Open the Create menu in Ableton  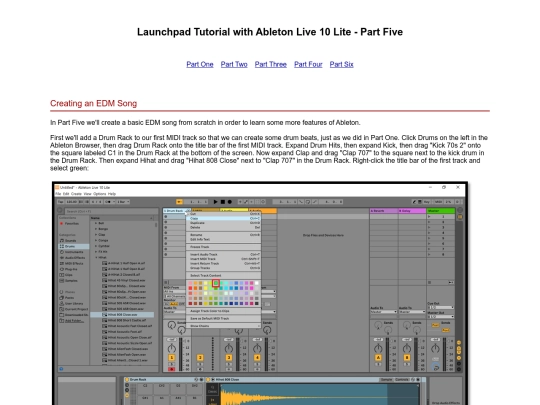[x=76, y=194]
